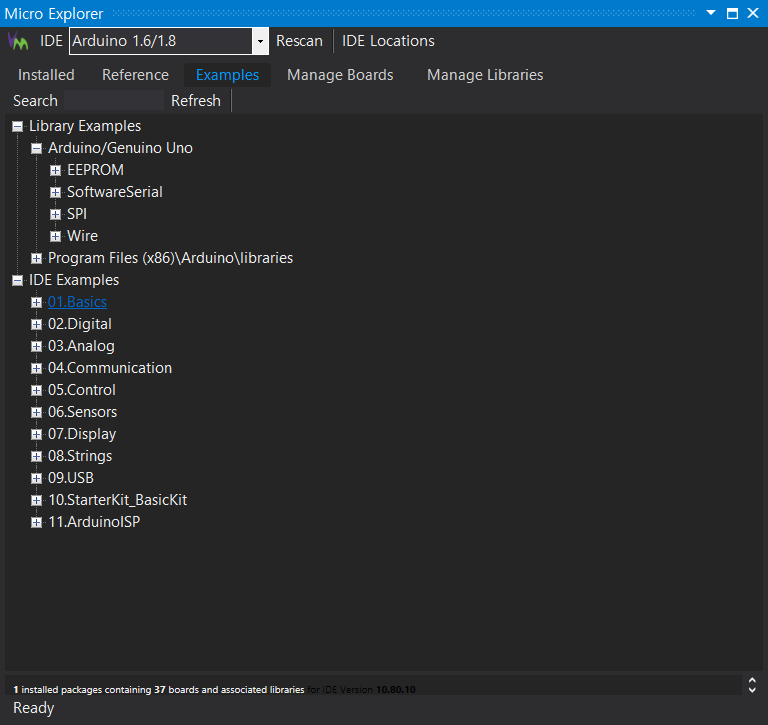The width and height of the screenshot is (768, 725).
Task: Select the 03.Analog tree item
Action: [81, 346]
